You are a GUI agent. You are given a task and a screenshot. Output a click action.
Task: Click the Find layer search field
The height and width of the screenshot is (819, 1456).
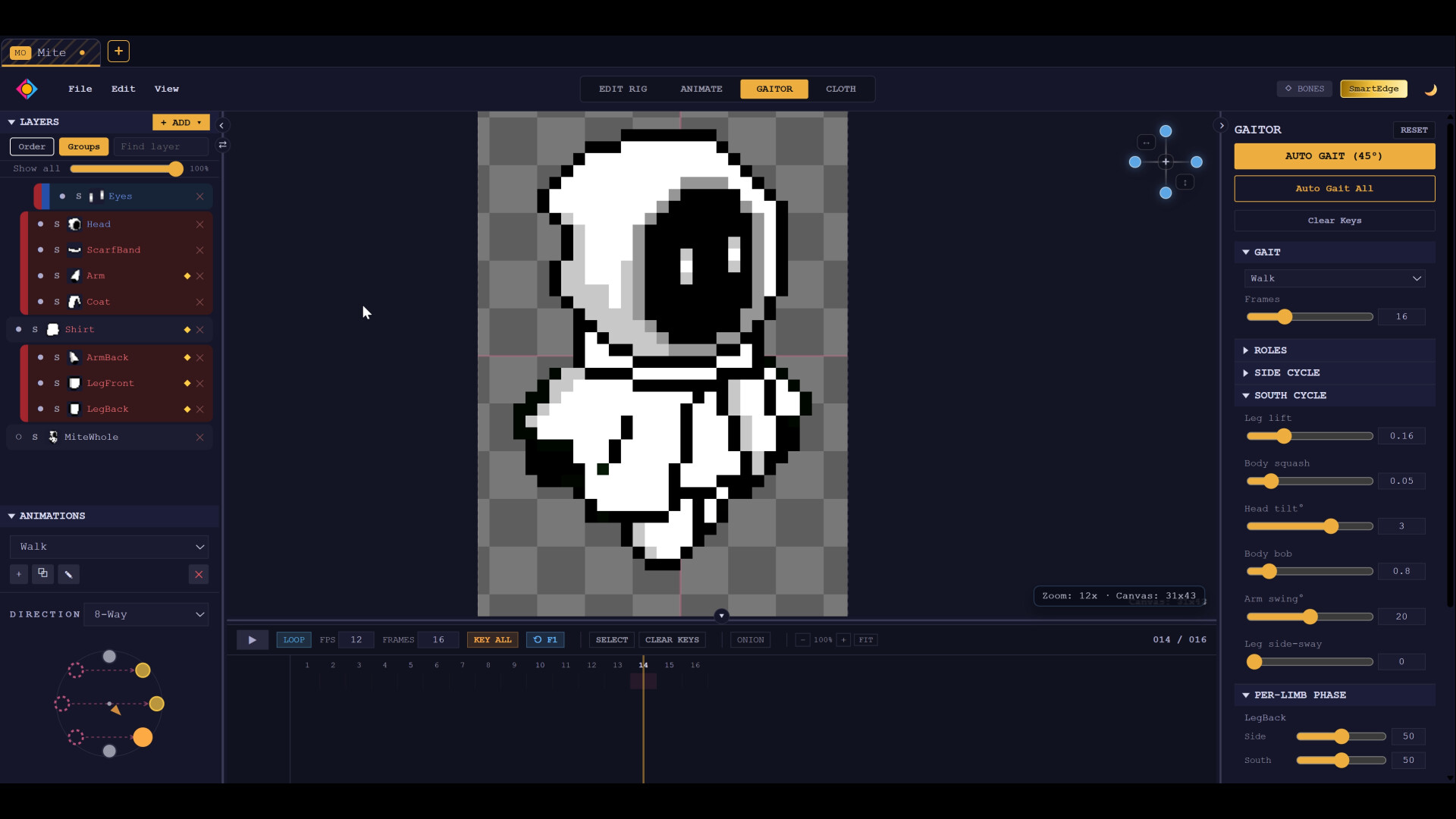pyautogui.click(x=161, y=146)
